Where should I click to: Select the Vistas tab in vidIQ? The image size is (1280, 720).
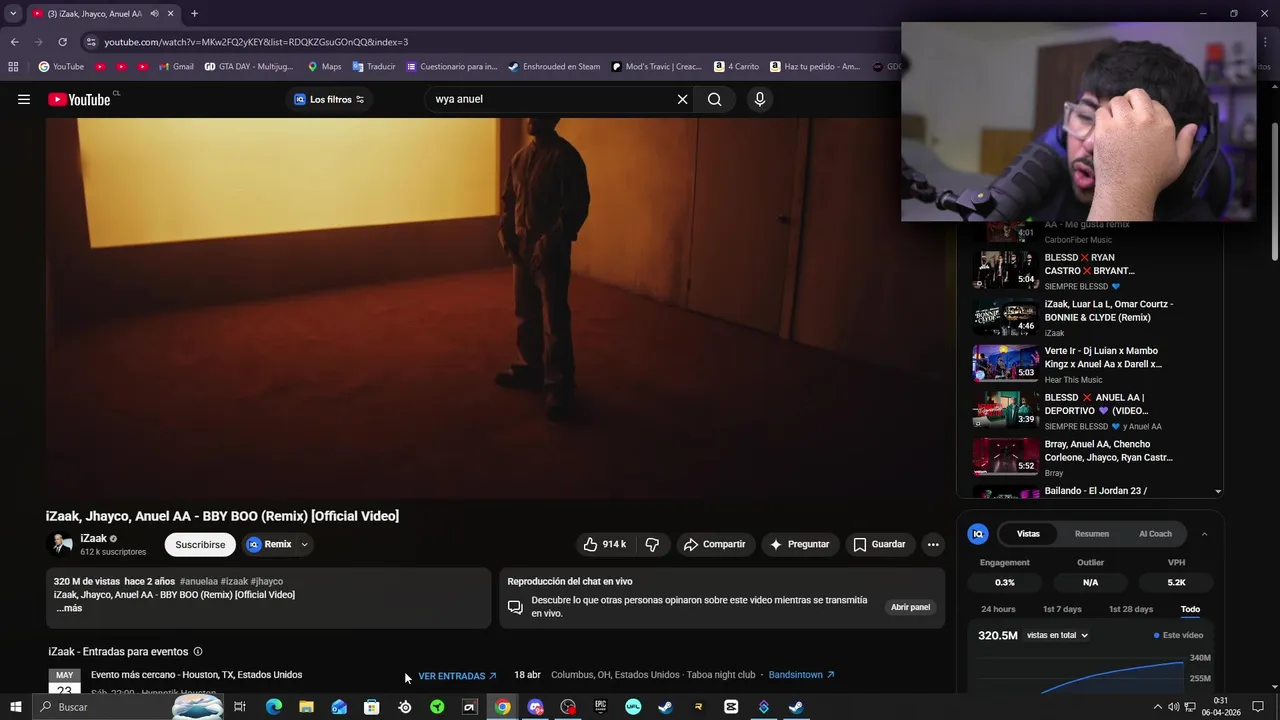[1028, 534]
